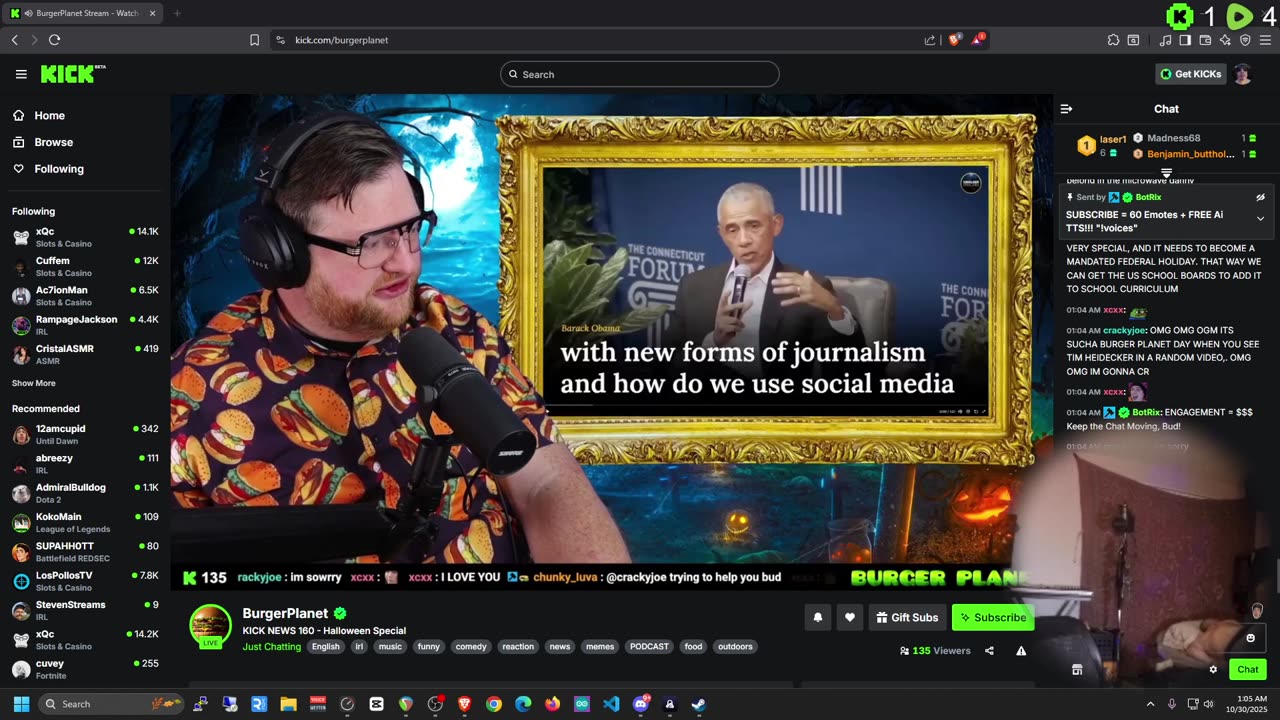
Task: Toggle the browser sidebar panel icon
Action: (x=1185, y=40)
